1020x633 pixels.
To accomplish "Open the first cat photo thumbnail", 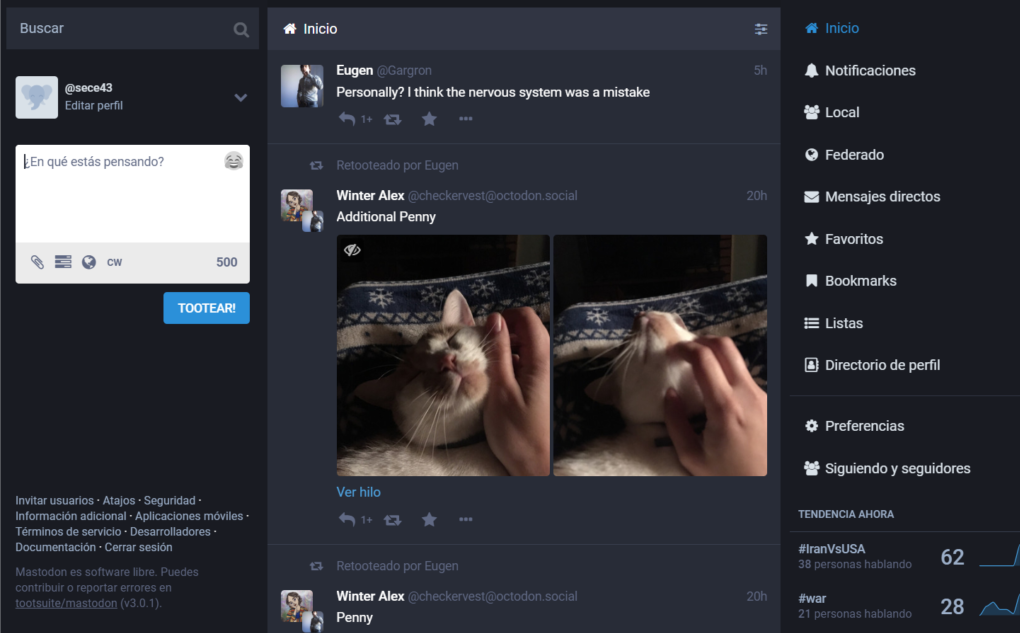I will [x=443, y=355].
